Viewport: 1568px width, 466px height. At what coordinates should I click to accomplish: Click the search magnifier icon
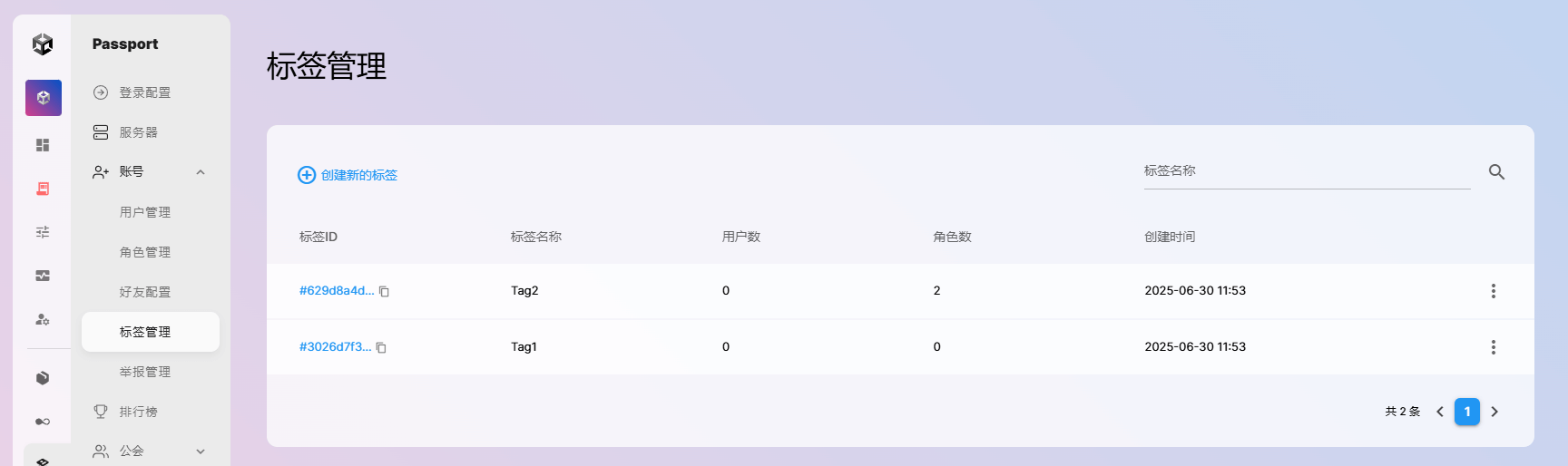1496,172
